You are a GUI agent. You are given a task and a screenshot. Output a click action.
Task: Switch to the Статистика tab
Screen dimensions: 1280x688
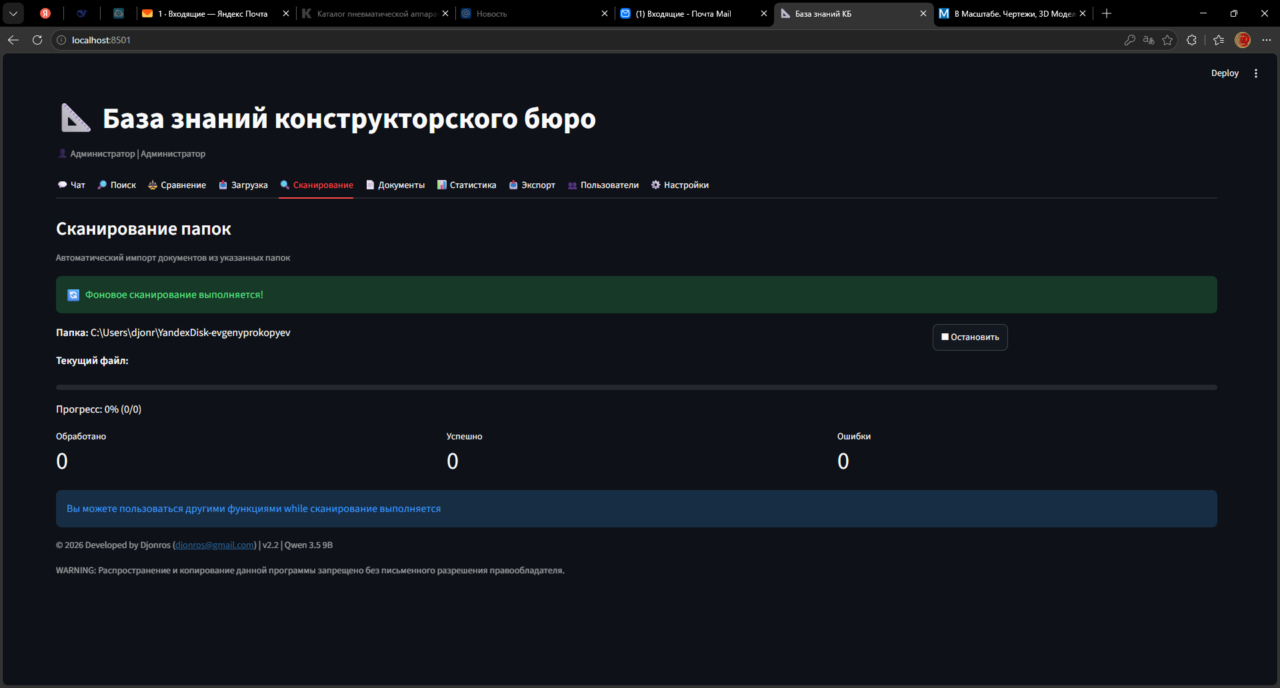coord(467,185)
